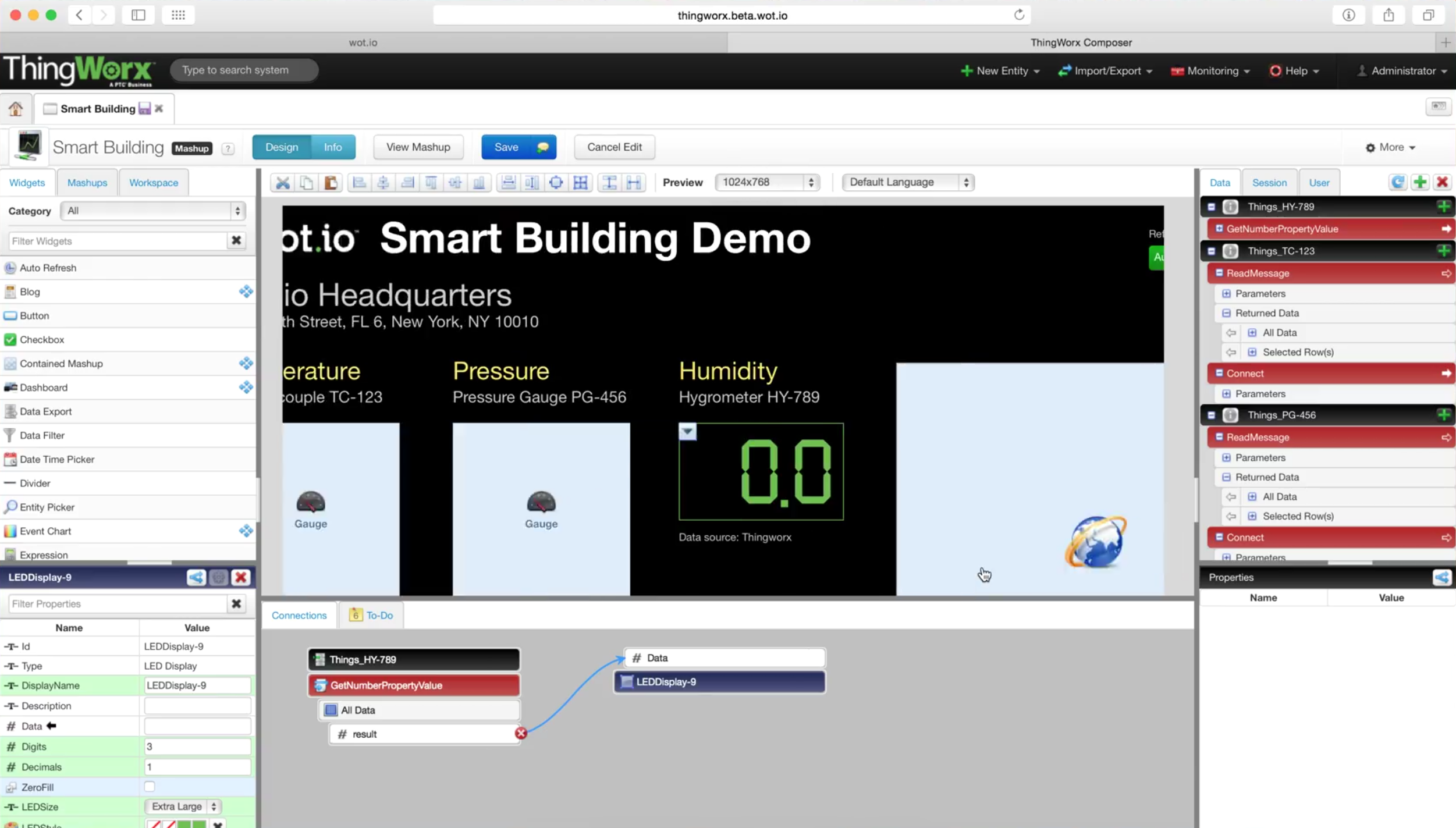Click the Type to search system field
This screenshot has height=828, width=1456.
(244, 70)
